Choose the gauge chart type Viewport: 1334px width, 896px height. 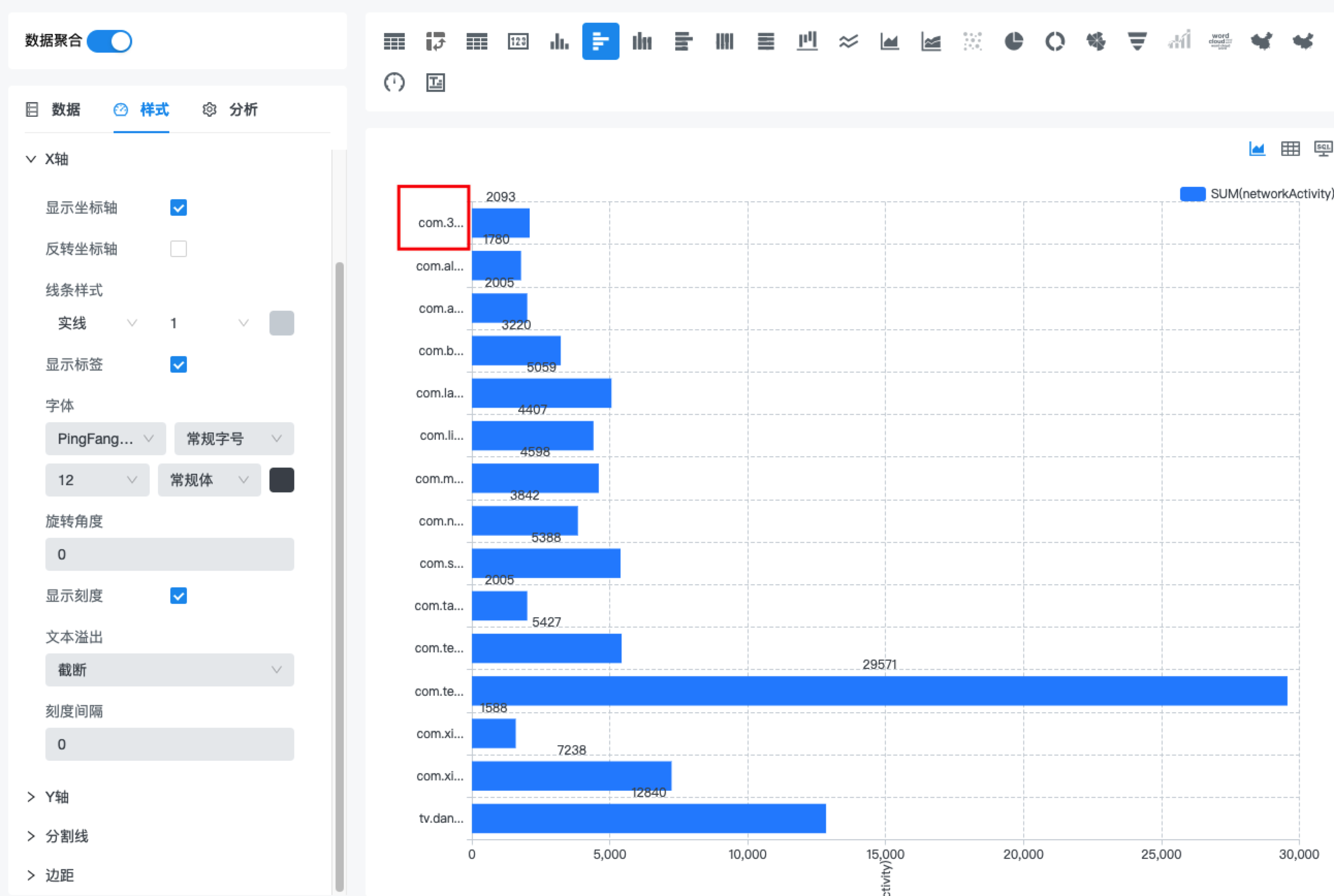(x=394, y=83)
